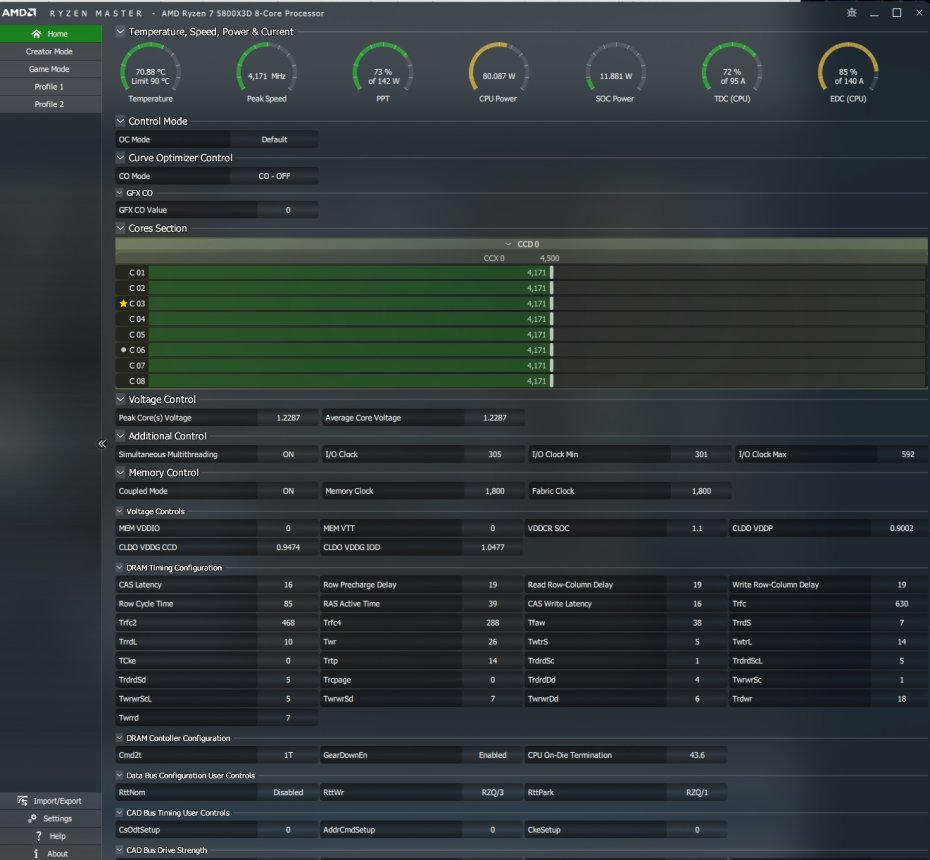
Task: Click GFX CO Value field
Action: (x=288, y=210)
